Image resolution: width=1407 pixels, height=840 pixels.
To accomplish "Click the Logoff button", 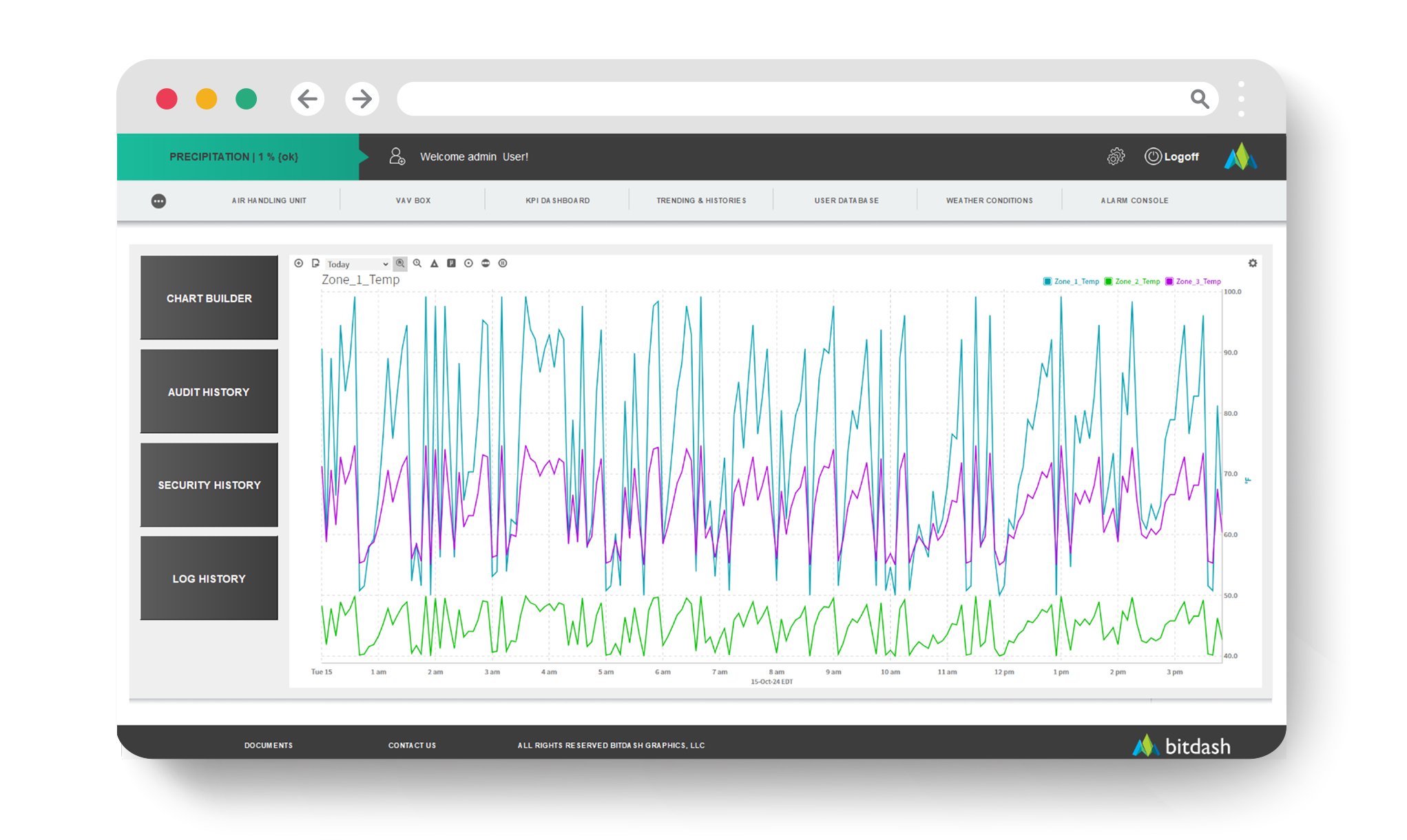I will tap(1172, 156).
